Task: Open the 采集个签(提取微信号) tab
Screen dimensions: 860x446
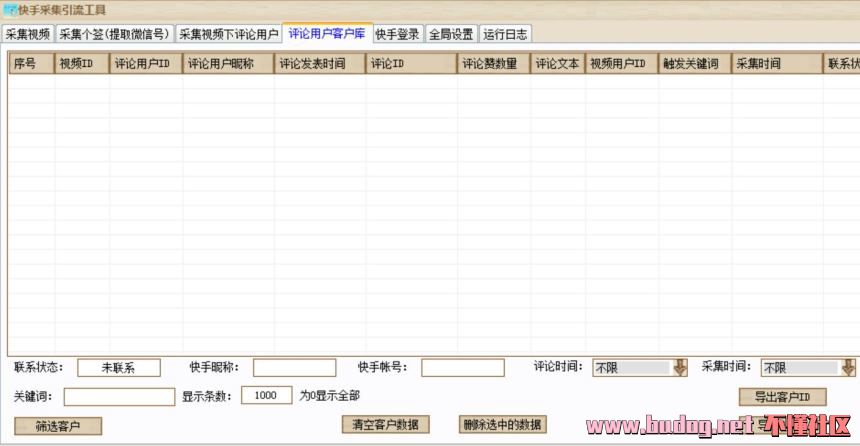Action: [114, 34]
